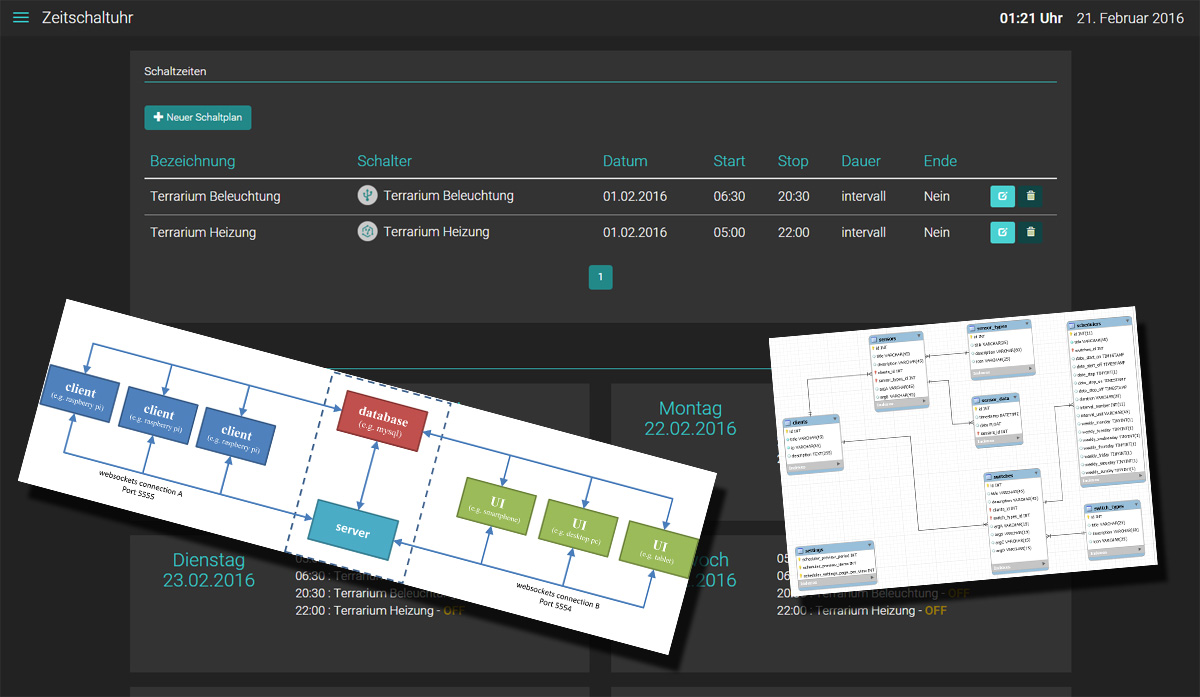Click the Start column header
Screen dimensions: 1200x697
point(729,161)
